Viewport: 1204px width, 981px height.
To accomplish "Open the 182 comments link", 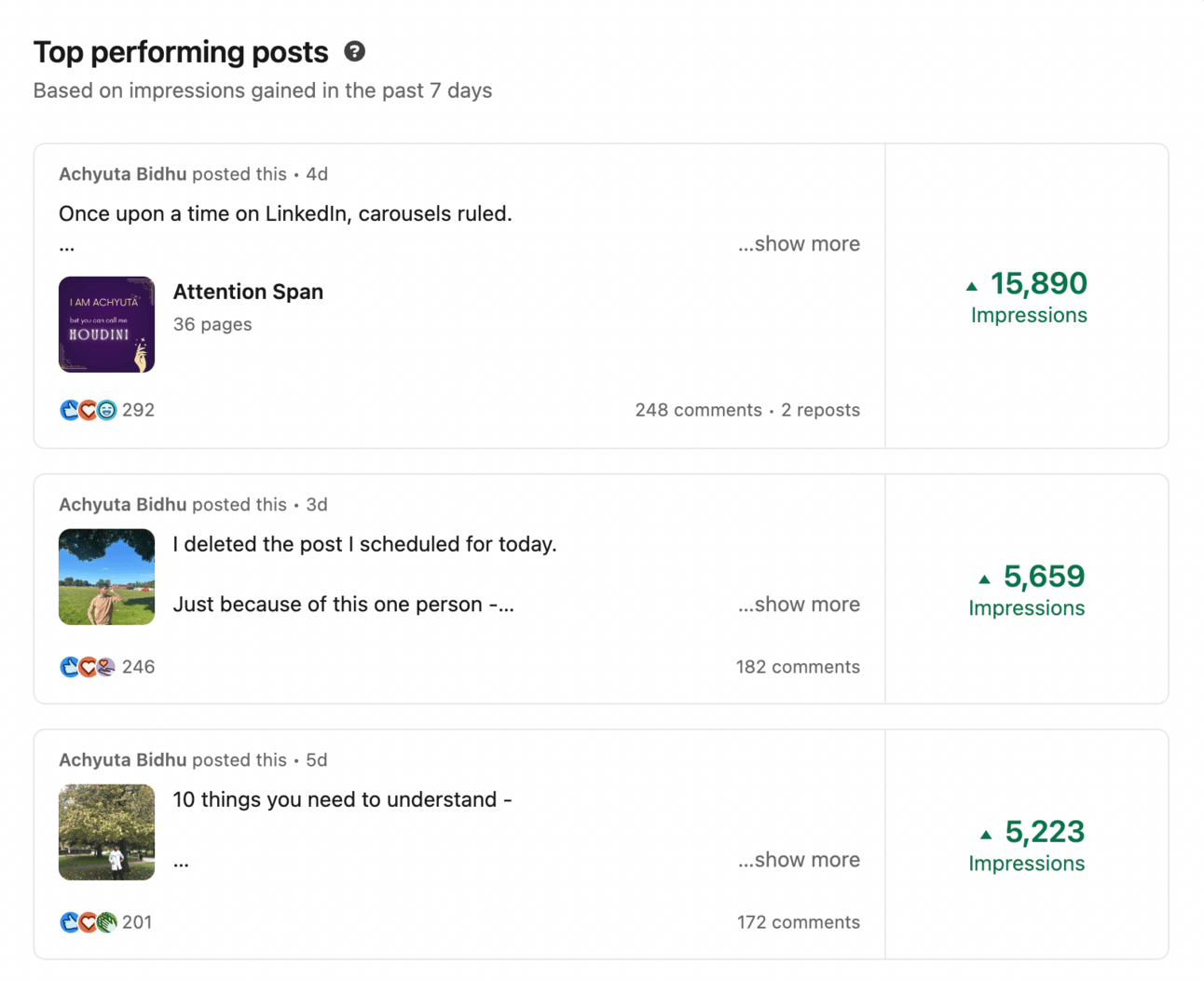I will (798, 667).
